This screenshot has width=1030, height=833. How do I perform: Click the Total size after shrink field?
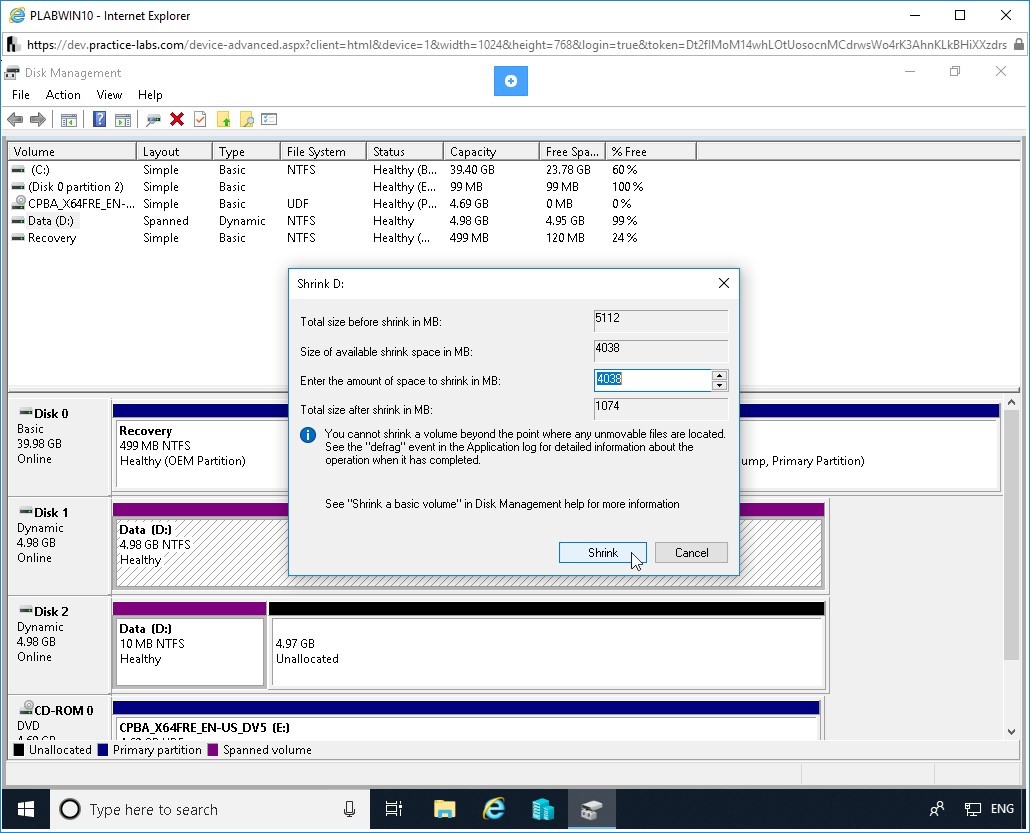click(660, 409)
